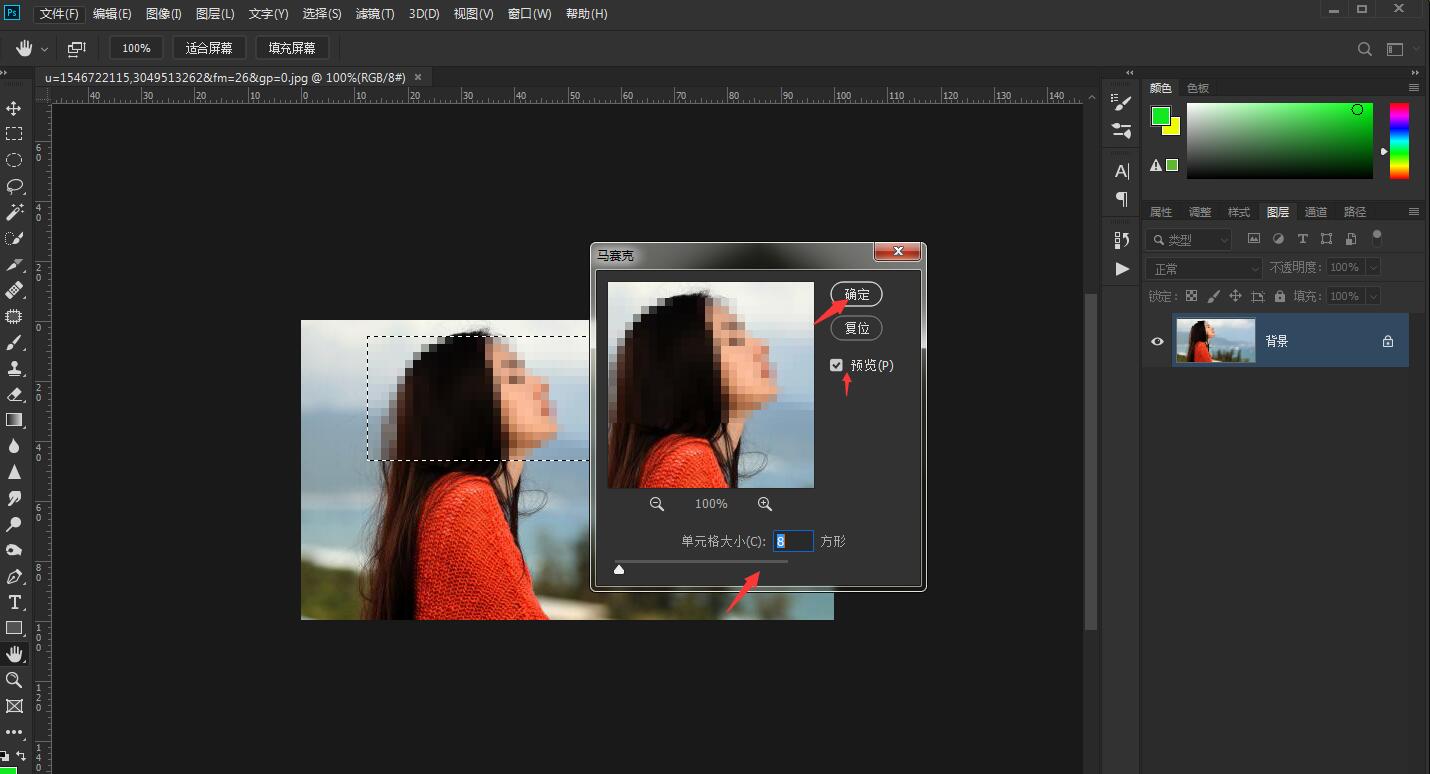Open the 类型 layer filter type dropdown

[1189, 240]
